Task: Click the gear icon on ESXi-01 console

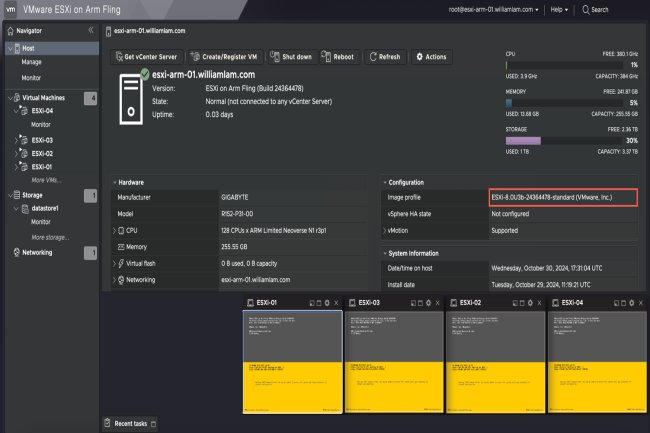Action: tap(327, 303)
